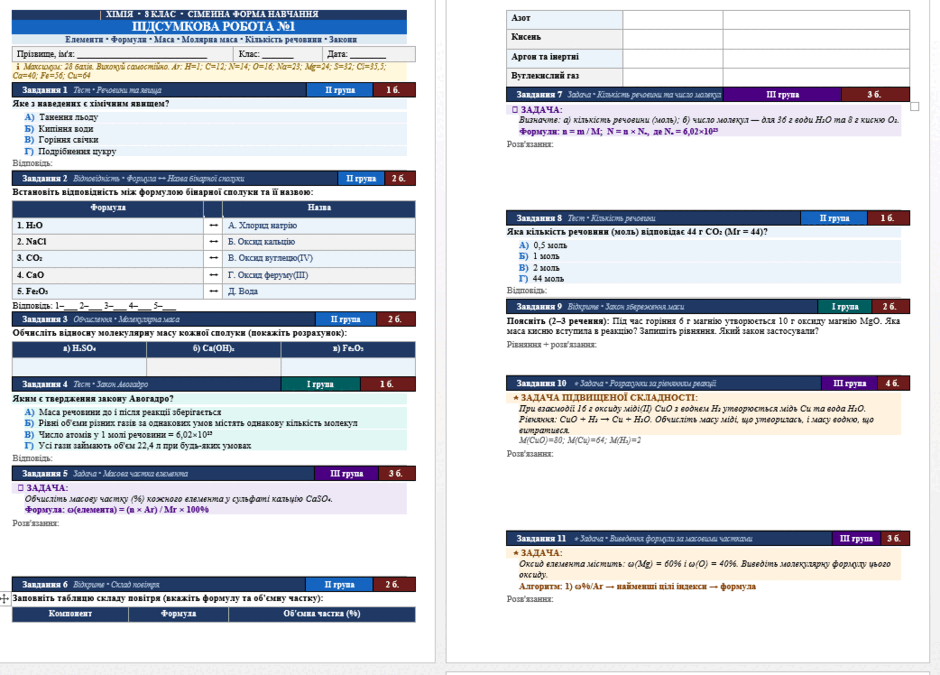Click the star icon before ЗАДАЧА ПІДВИЩЕНОЇ СКЛАДНОСТІ
The width and height of the screenshot is (940, 675).
tap(516, 397)
